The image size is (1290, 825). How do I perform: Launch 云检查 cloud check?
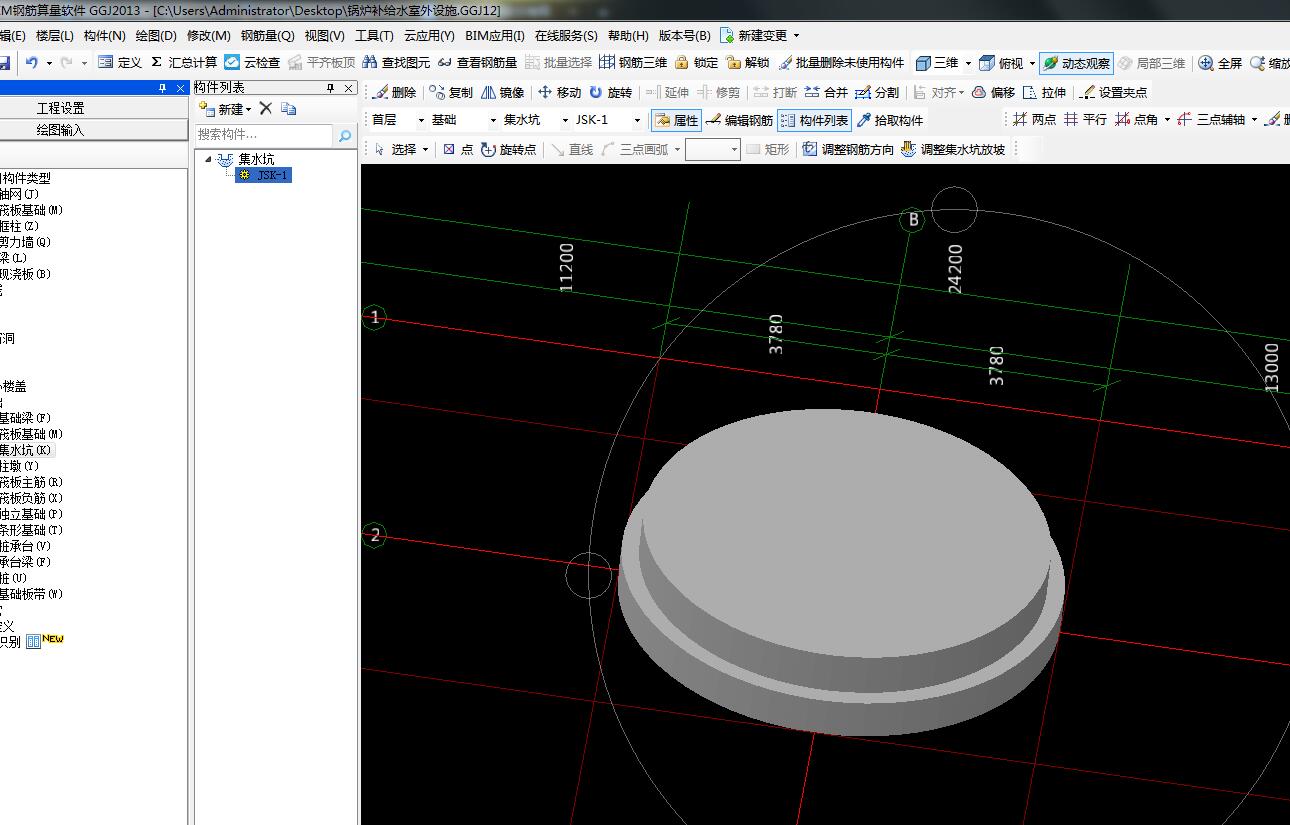pos(252,62)
